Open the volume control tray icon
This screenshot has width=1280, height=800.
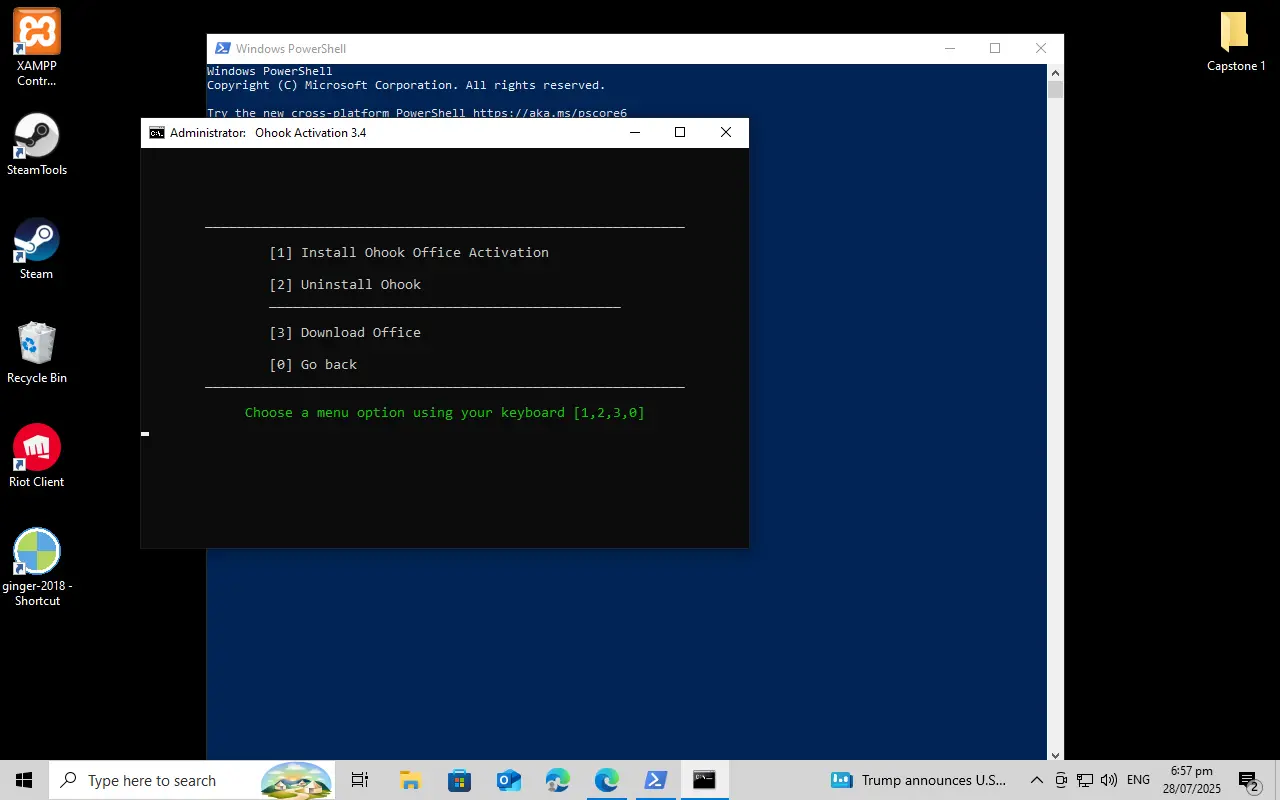[1109, 780]
